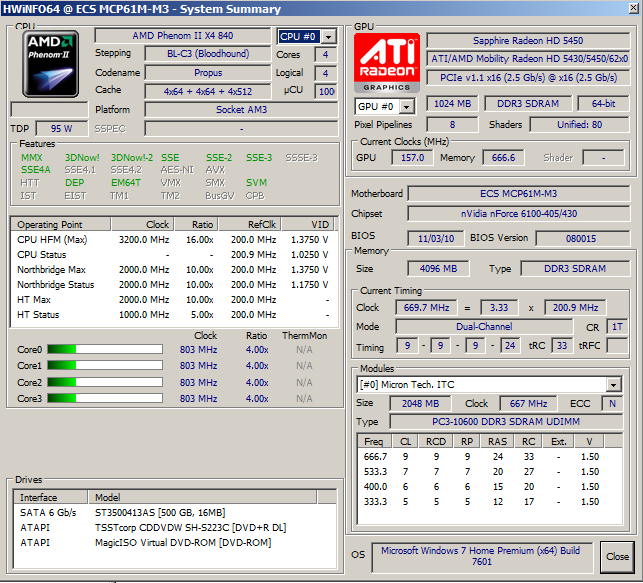Click the Unified: 80 shaders field
This screenshot has height=583, width=643.
click(x=579, y=125)
